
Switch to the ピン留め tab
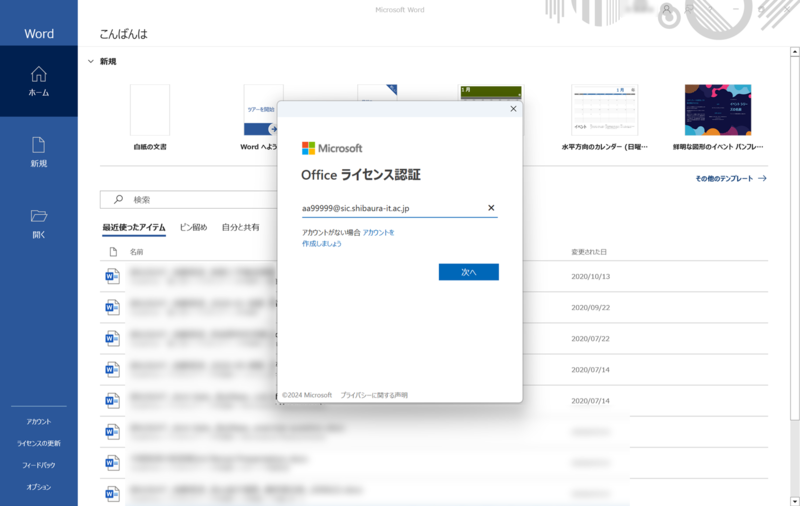point(193,228)
